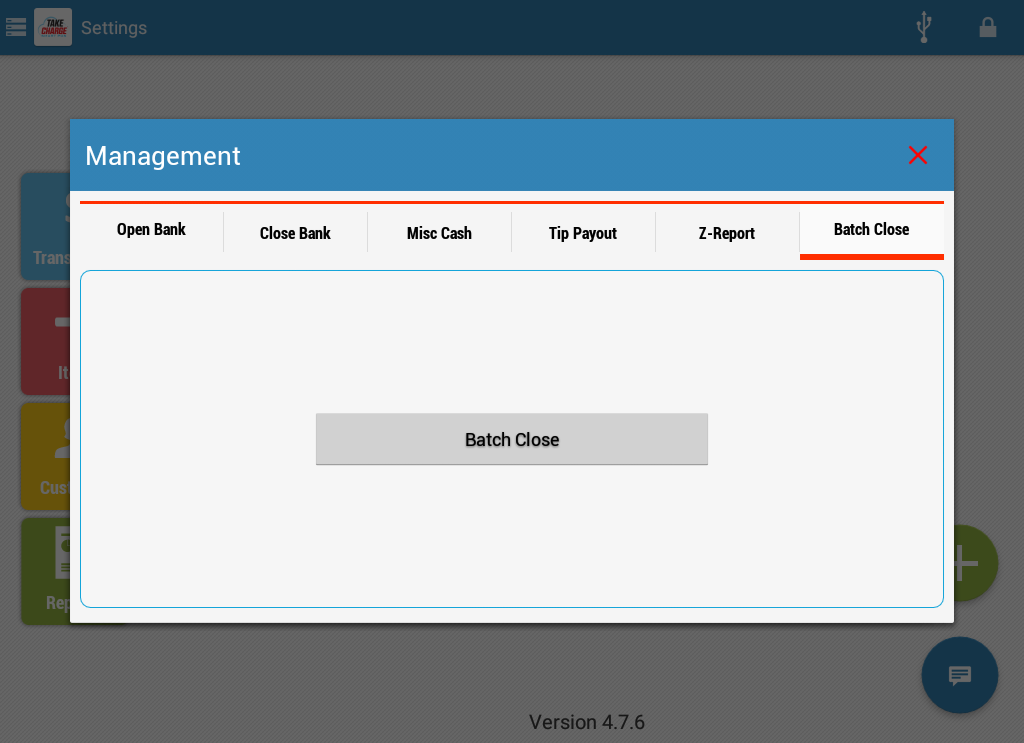Click the red Items tile behind dialog

coord(45,342)
